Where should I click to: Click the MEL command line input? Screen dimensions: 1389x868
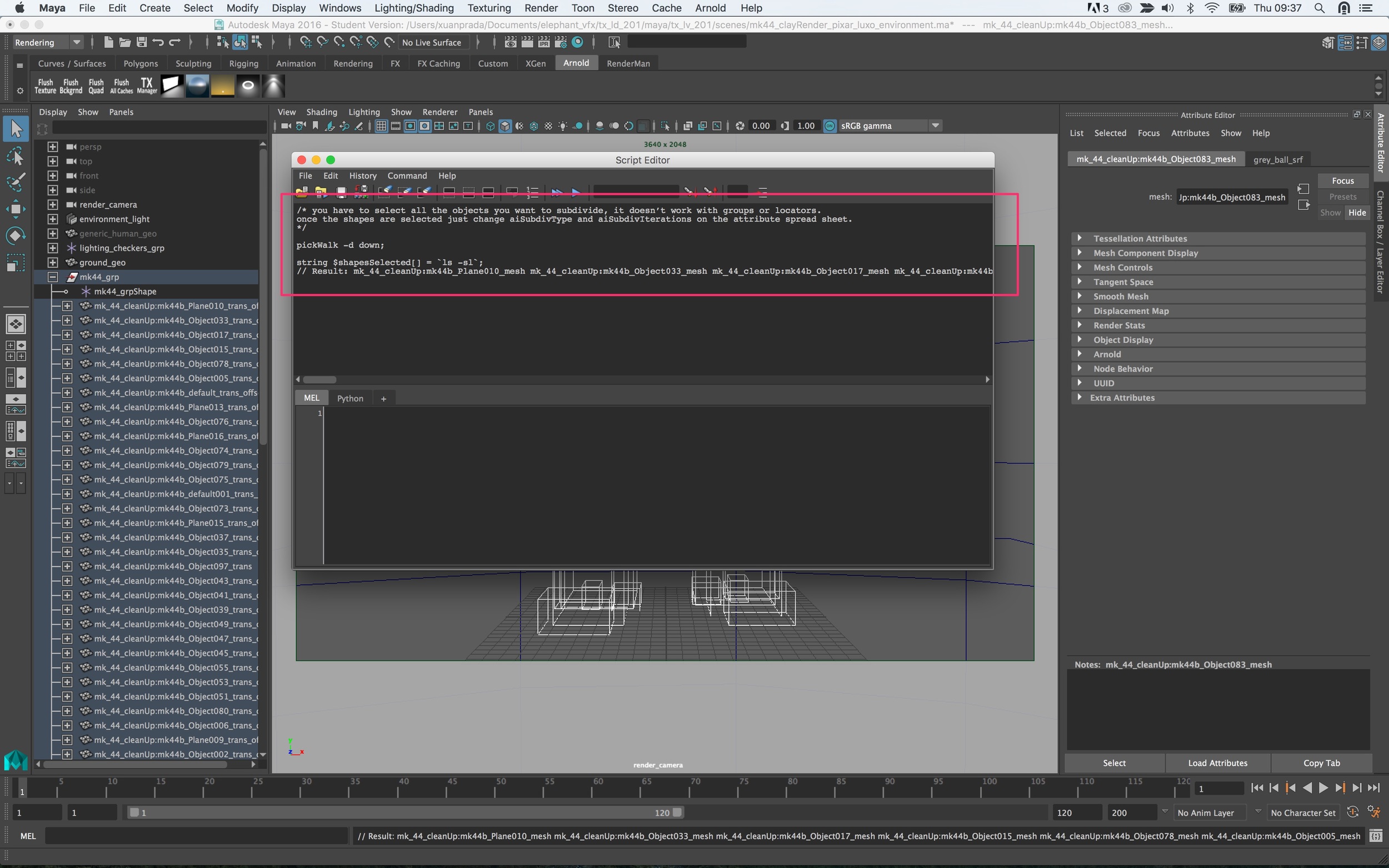click(x=196, y=836)
